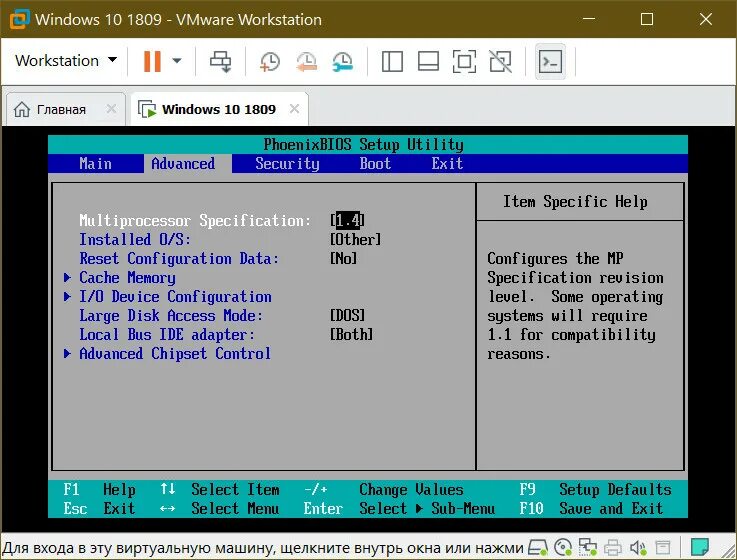
Task: Open the Main BIOS menu
Action: point(95,164)
